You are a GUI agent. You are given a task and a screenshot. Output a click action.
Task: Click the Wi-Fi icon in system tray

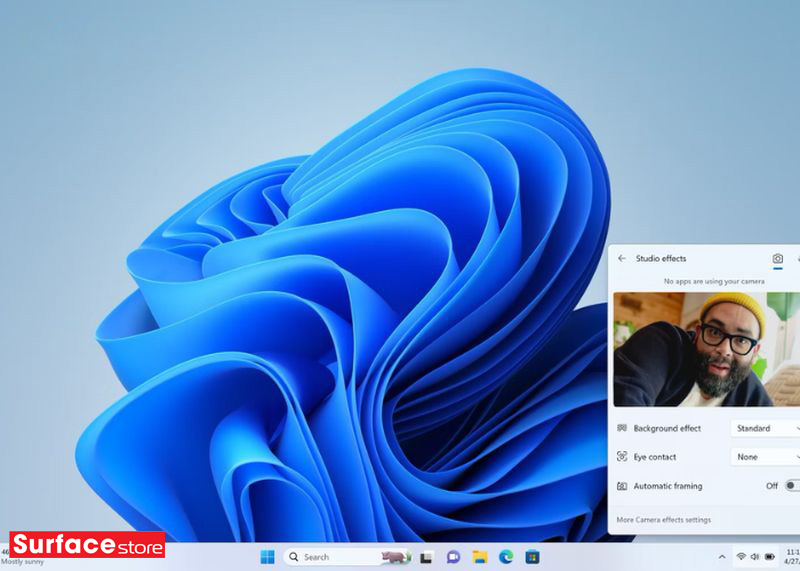741,557
